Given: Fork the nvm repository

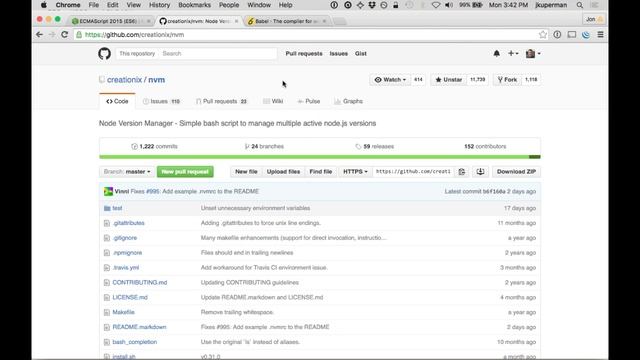Looking at the screenshot, I should click(x=507, y=80).
